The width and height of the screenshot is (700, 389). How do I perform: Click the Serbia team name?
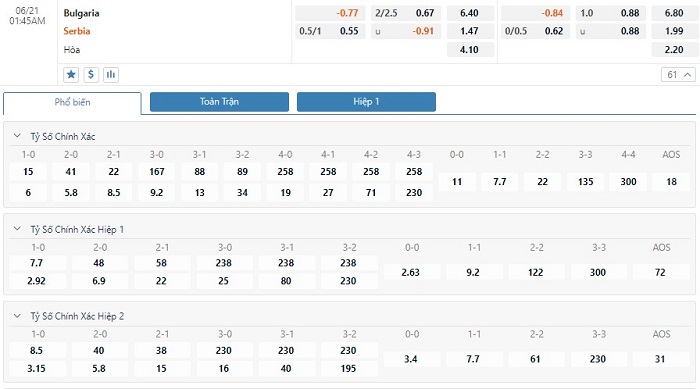click(x=77, y=31)
